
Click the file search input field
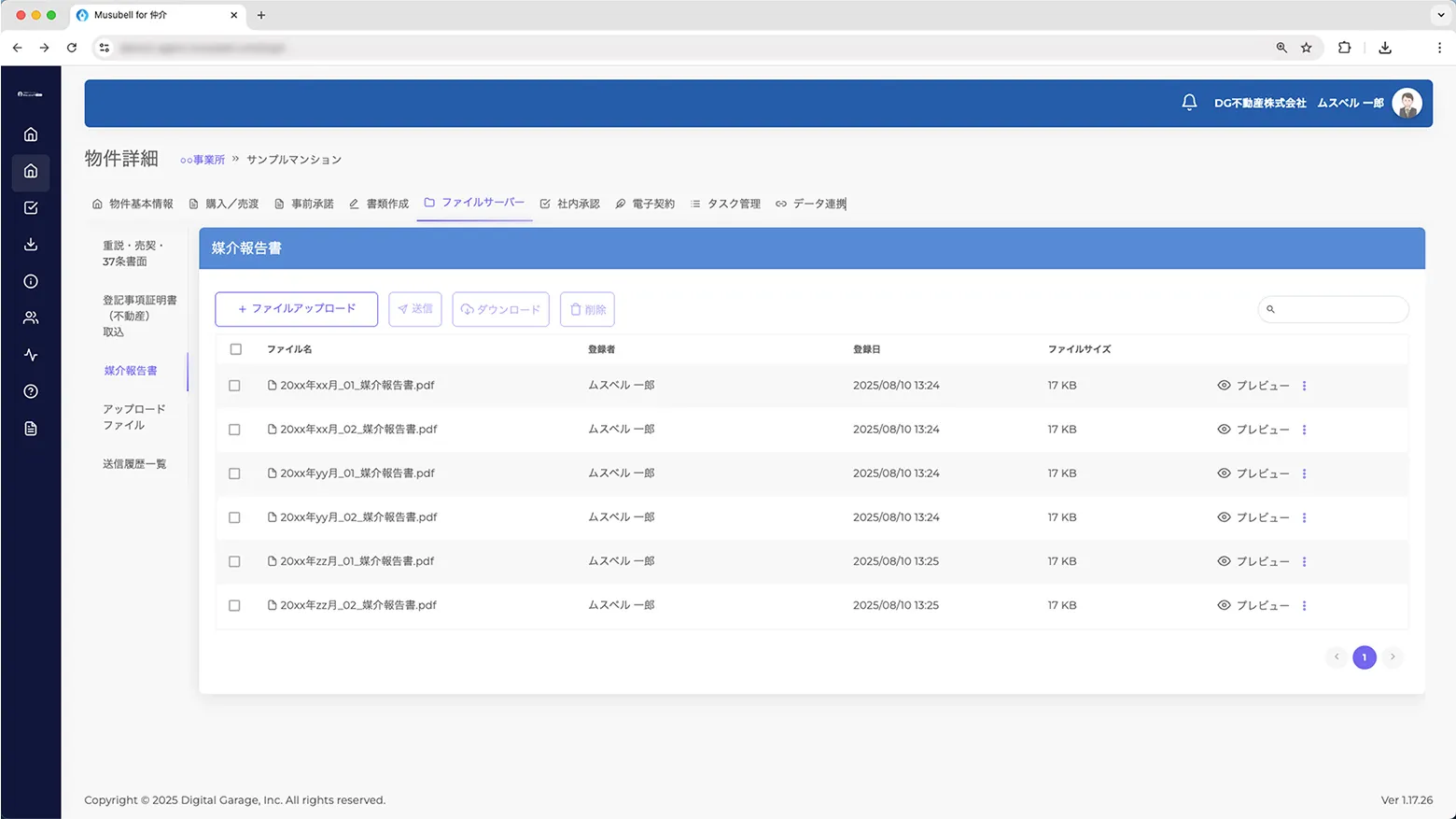pyautogui.click(x=1339, y=309)
